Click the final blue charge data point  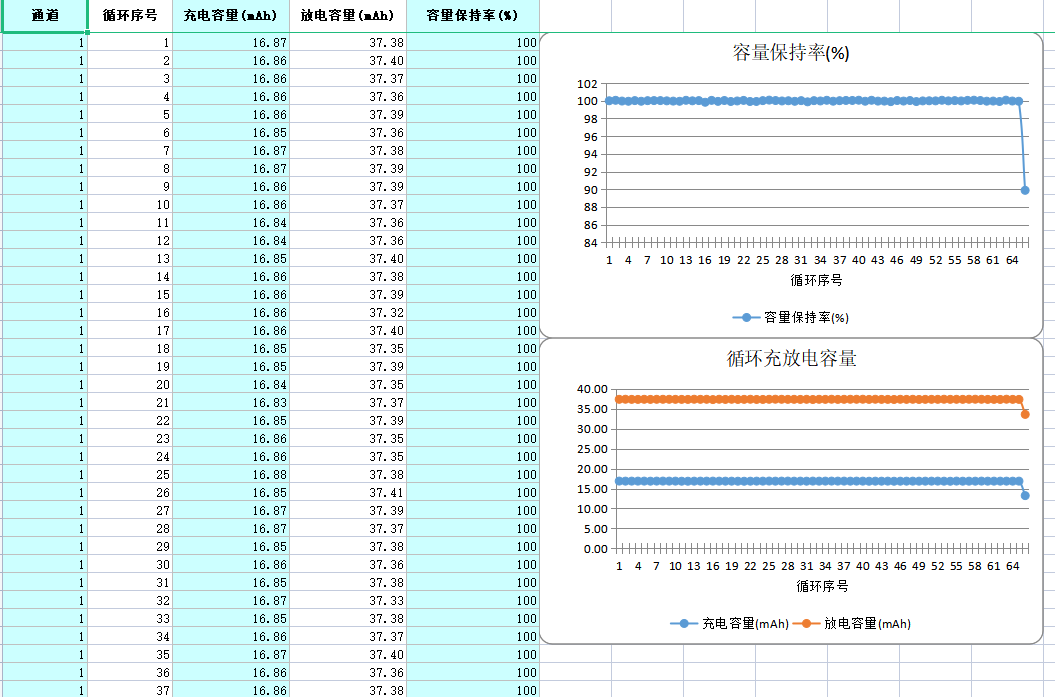(x=1025, y=496)
